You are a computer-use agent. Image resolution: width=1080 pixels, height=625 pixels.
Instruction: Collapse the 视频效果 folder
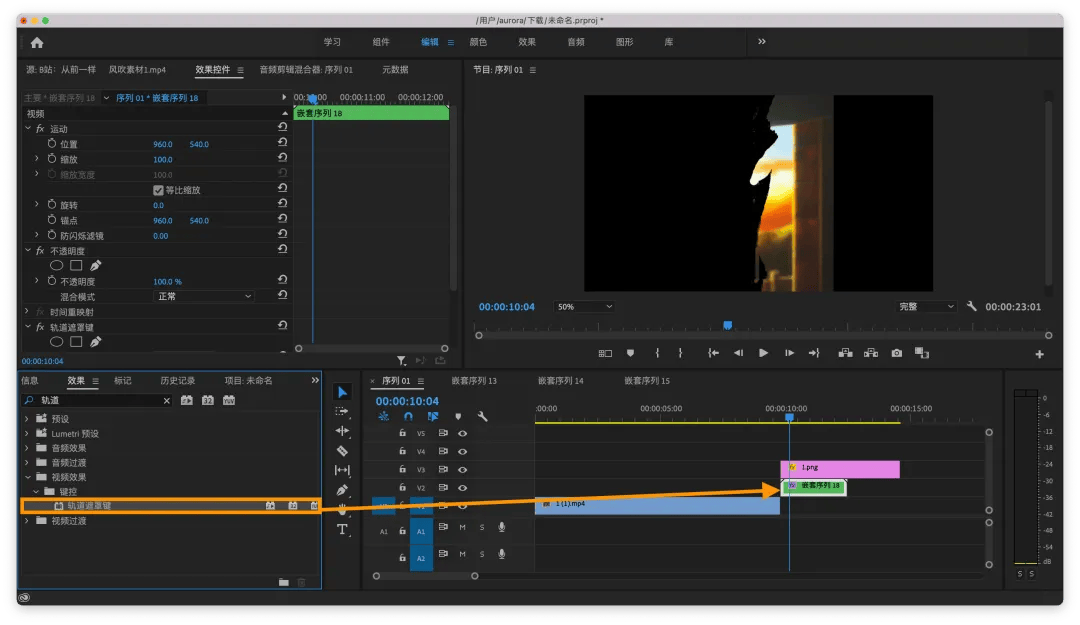28,477
